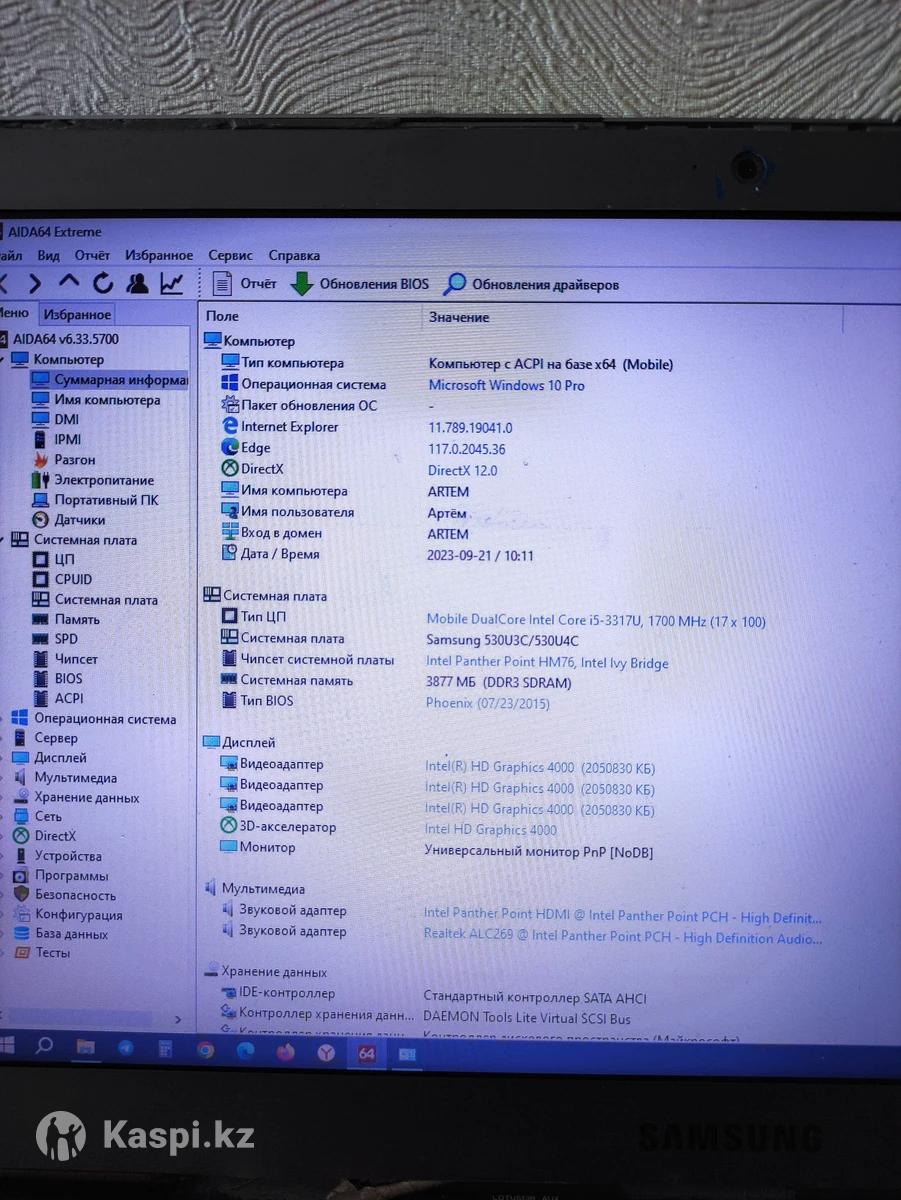Open the Intel Core i5-3317U CPU link
Viewport: 901px width, 1200px height.
point(596,621)
